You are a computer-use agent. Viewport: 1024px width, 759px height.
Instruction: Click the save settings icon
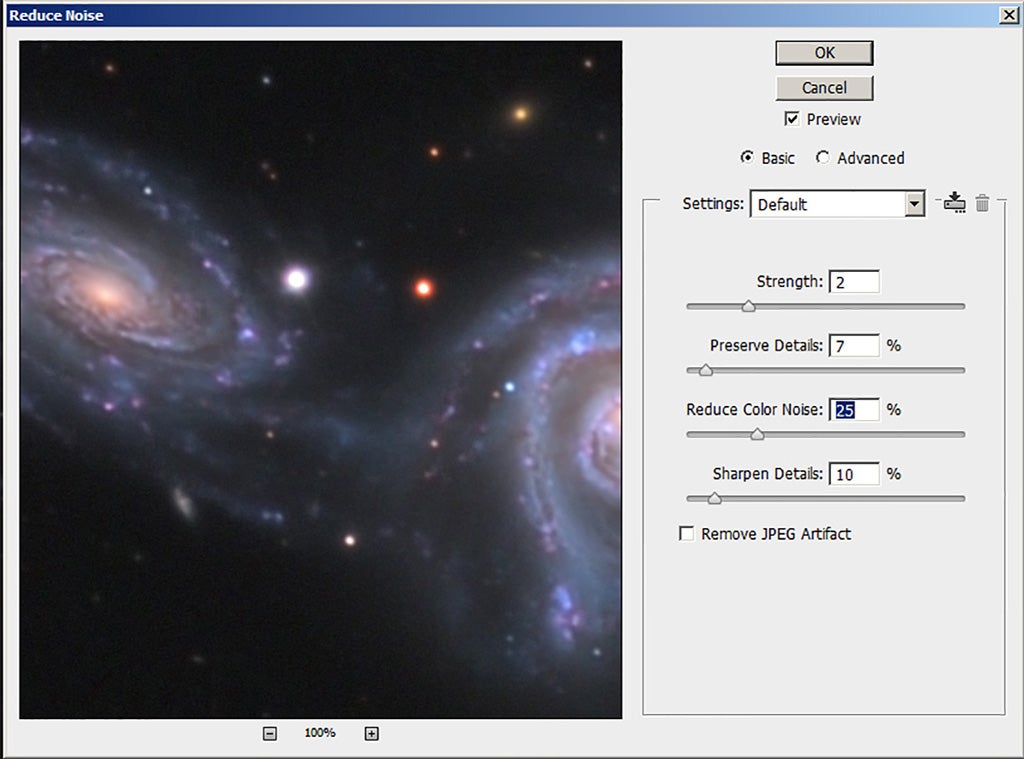click(955, 202)
